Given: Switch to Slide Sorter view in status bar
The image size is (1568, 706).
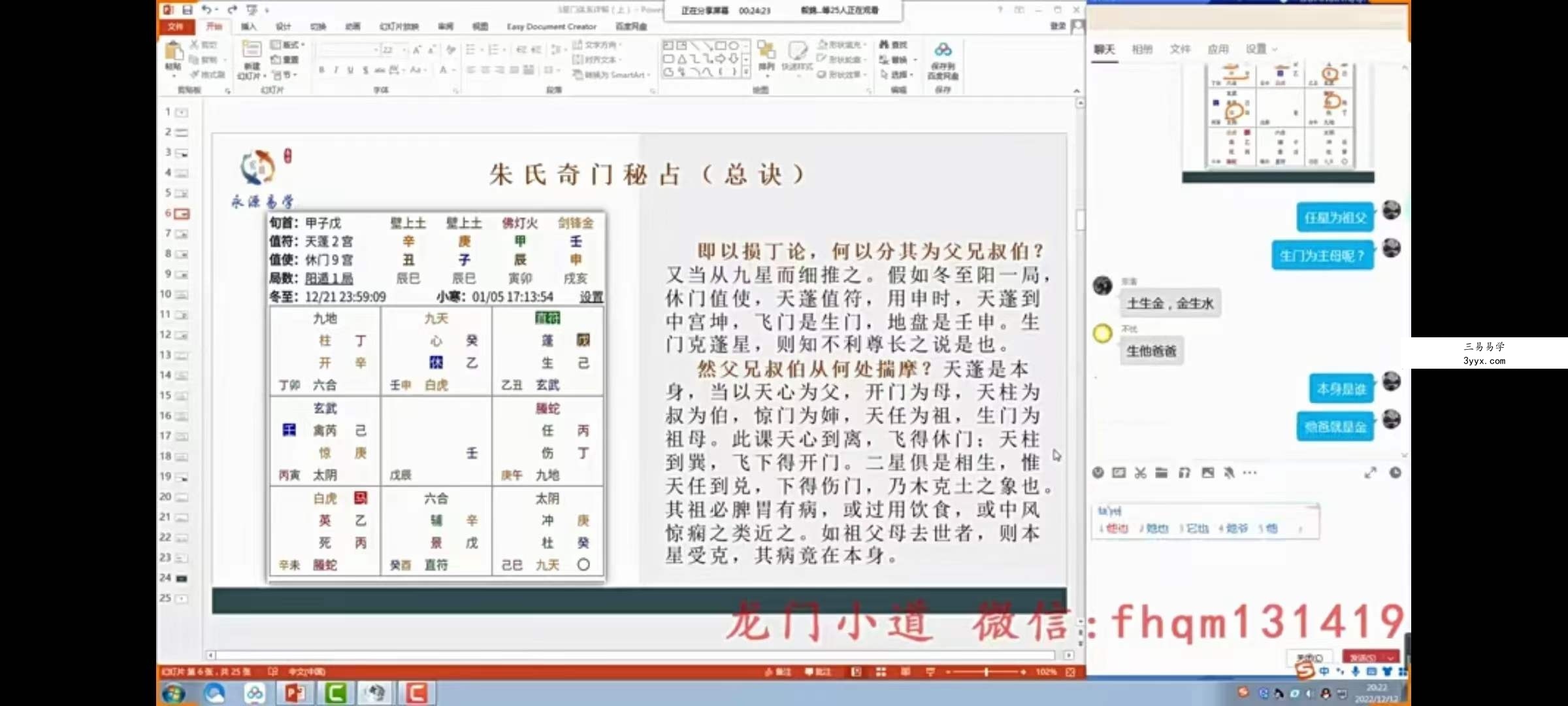Looking at the screenshot, I should tap(881, 672).
